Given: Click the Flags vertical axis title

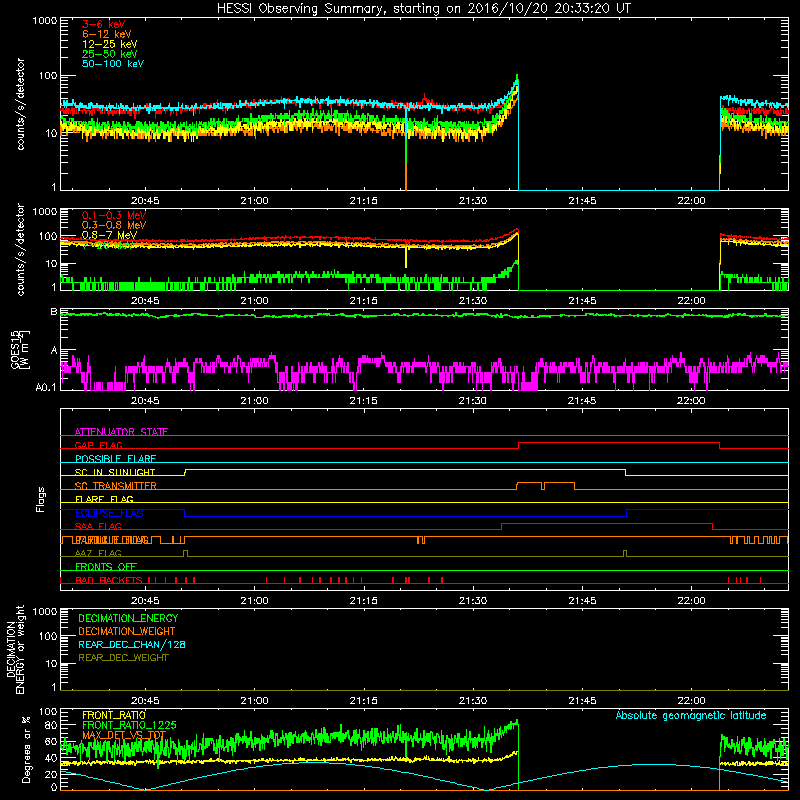Looking at the screenshot, I should [x=41, y=499].
